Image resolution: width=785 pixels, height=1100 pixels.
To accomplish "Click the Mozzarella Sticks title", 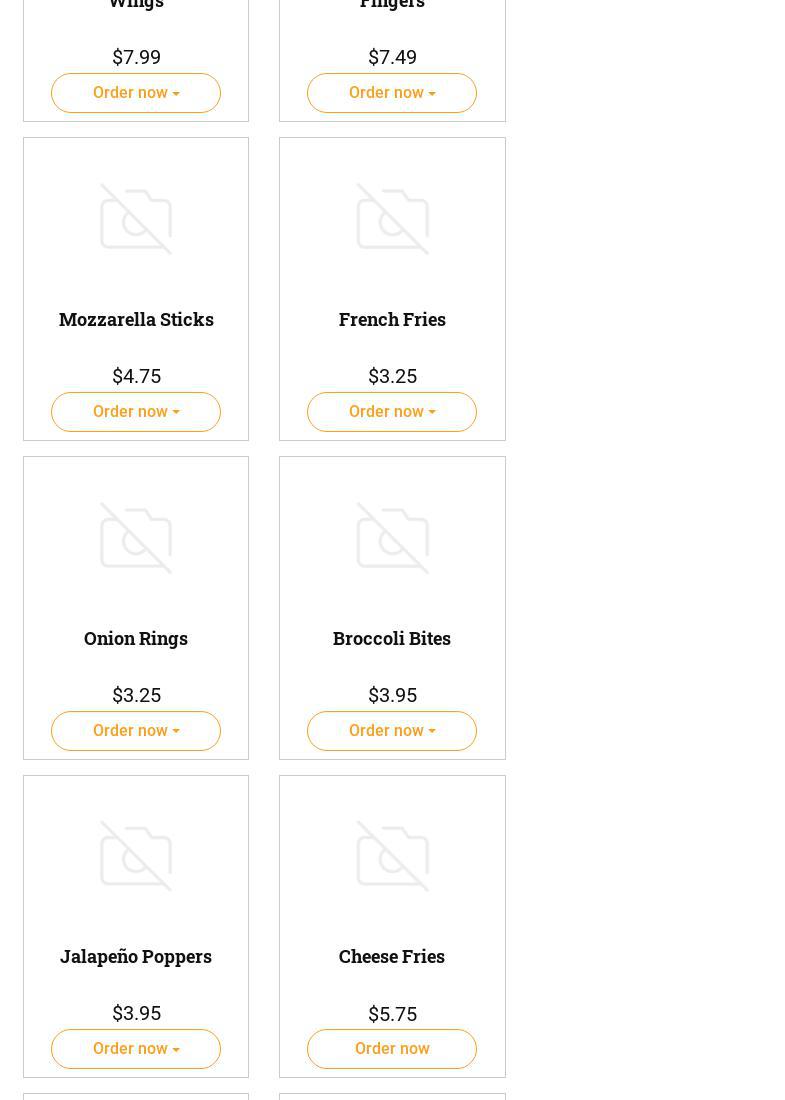I will point(136,319).
